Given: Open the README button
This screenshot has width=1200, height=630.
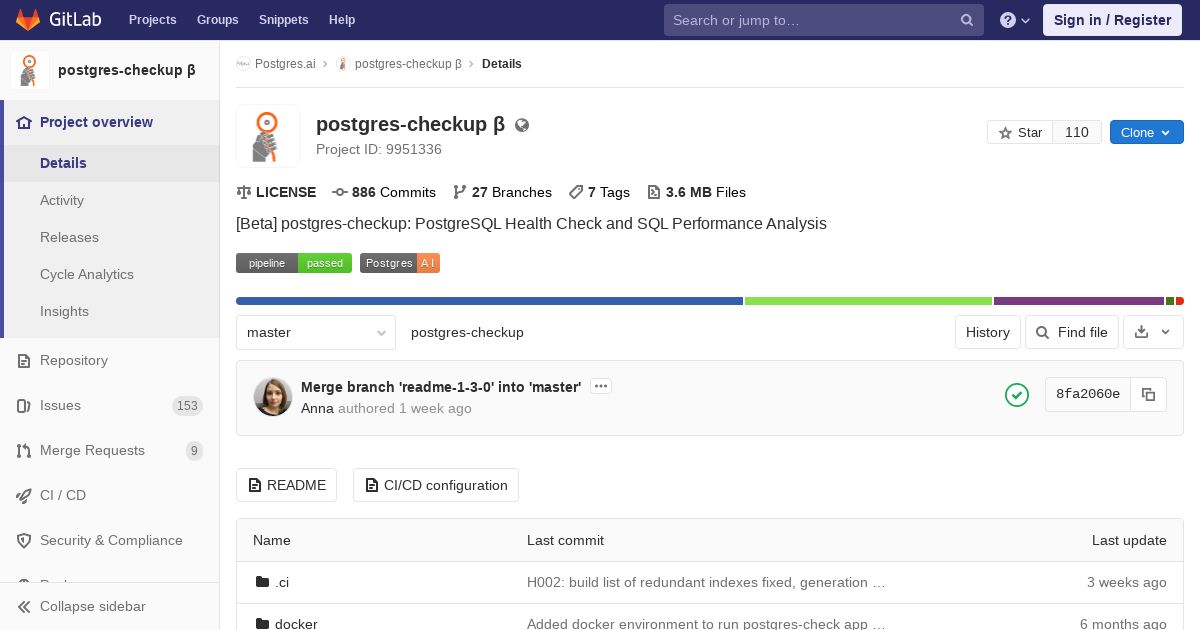Looking at the screenshot, I should tap(286, 485).
